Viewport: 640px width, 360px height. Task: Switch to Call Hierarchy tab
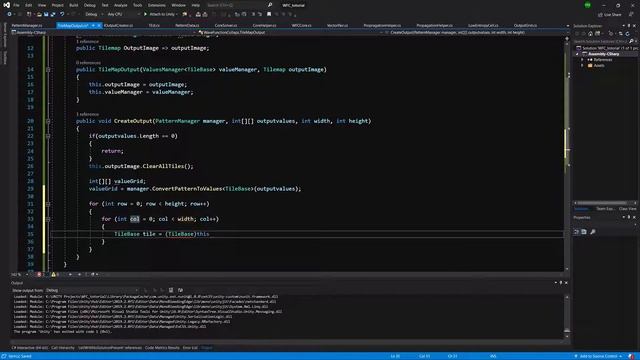pos(63,348)
